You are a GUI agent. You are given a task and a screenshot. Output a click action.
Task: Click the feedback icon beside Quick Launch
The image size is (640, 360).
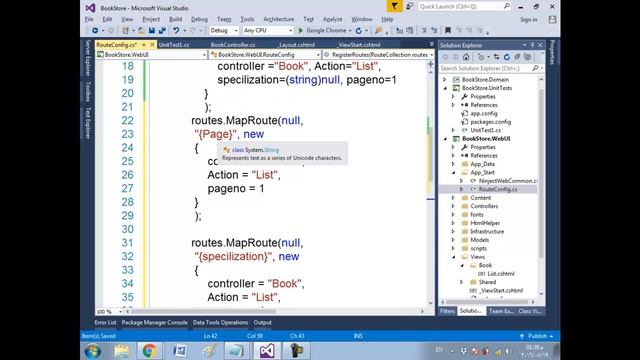409,6
